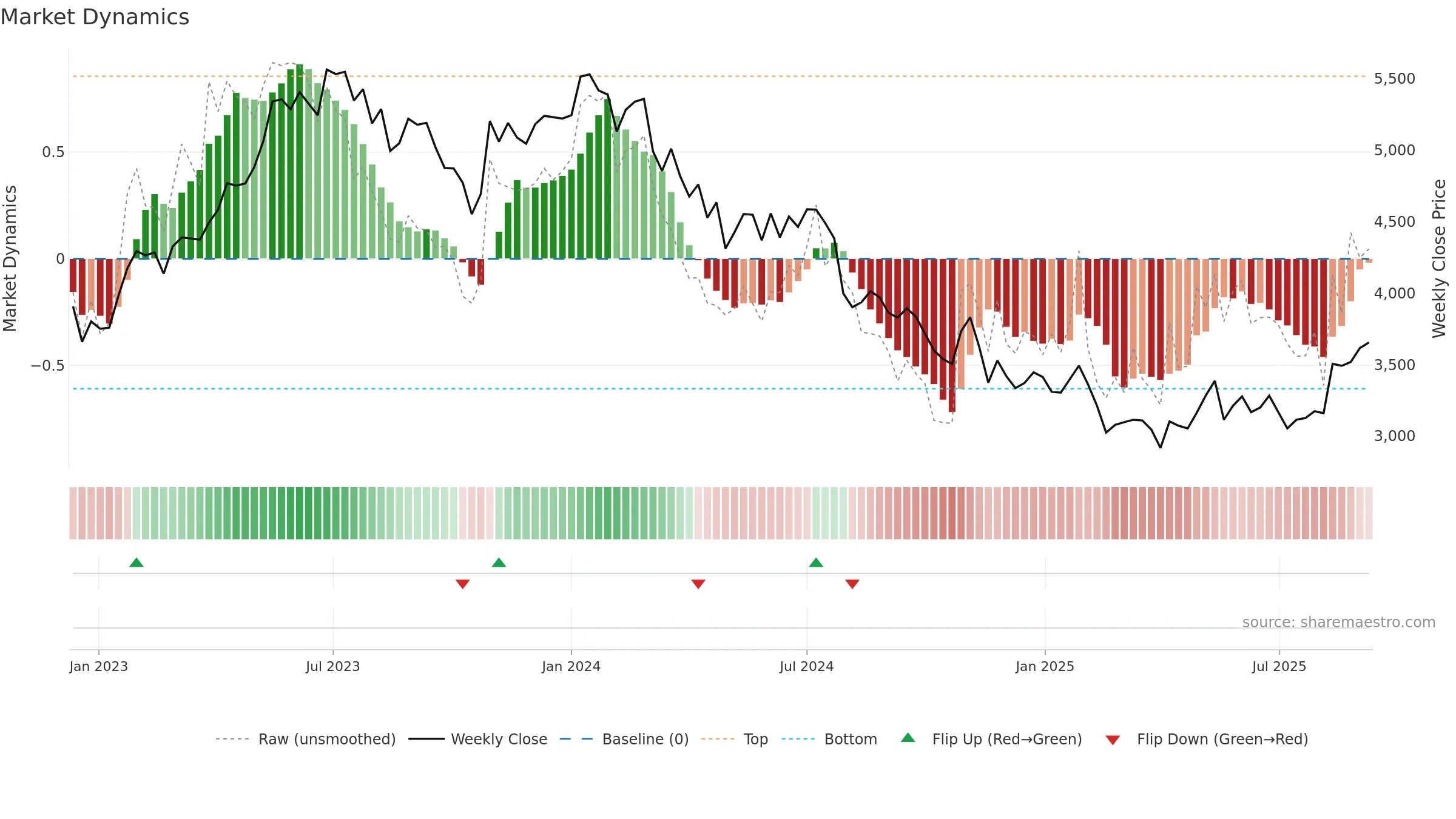Click the 3,500 price axis label

(x=1395, y=365)
